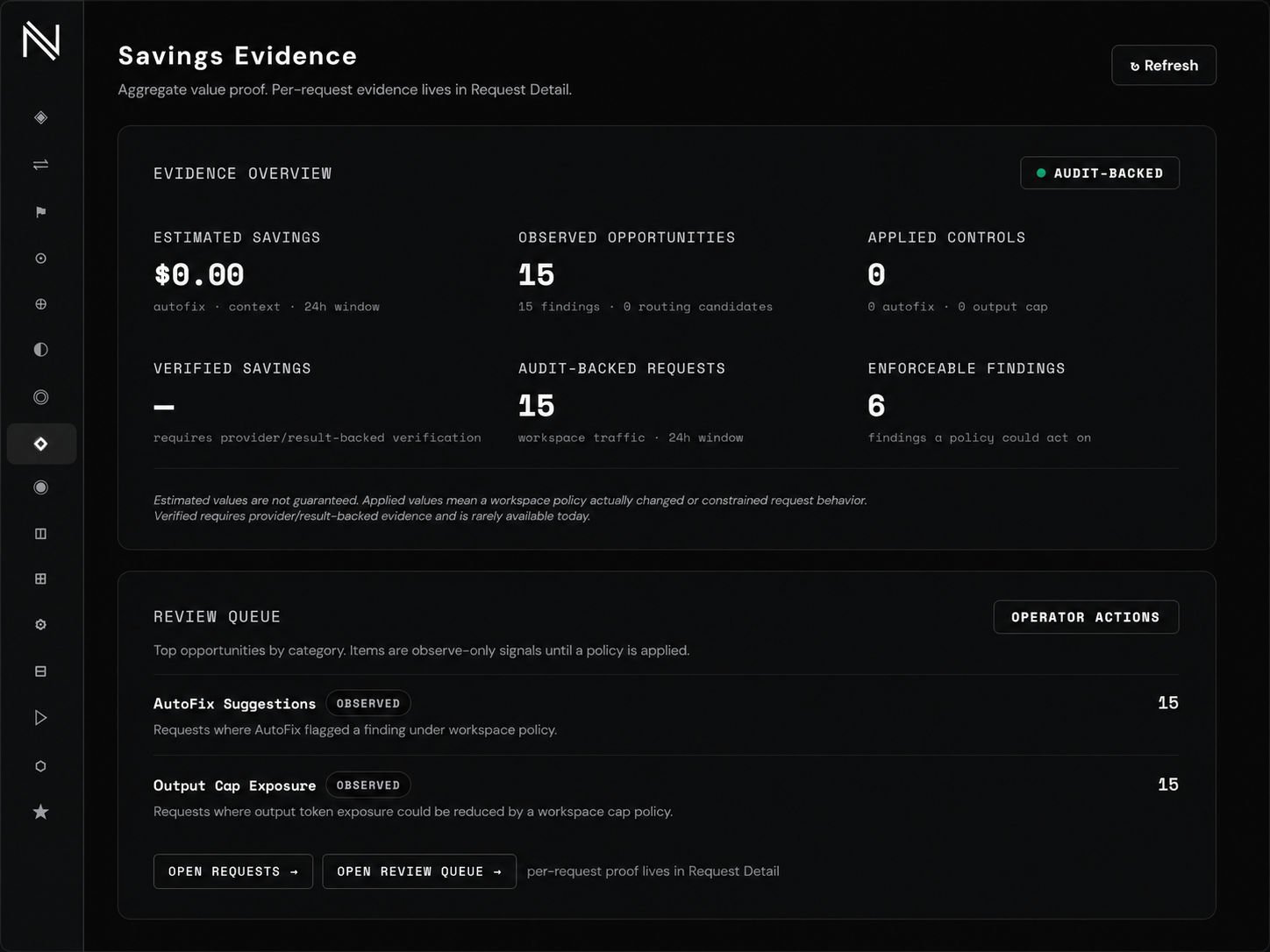Click the Open Review Queue button
This screenshot has width=1270, height=952.
[419, 871]
